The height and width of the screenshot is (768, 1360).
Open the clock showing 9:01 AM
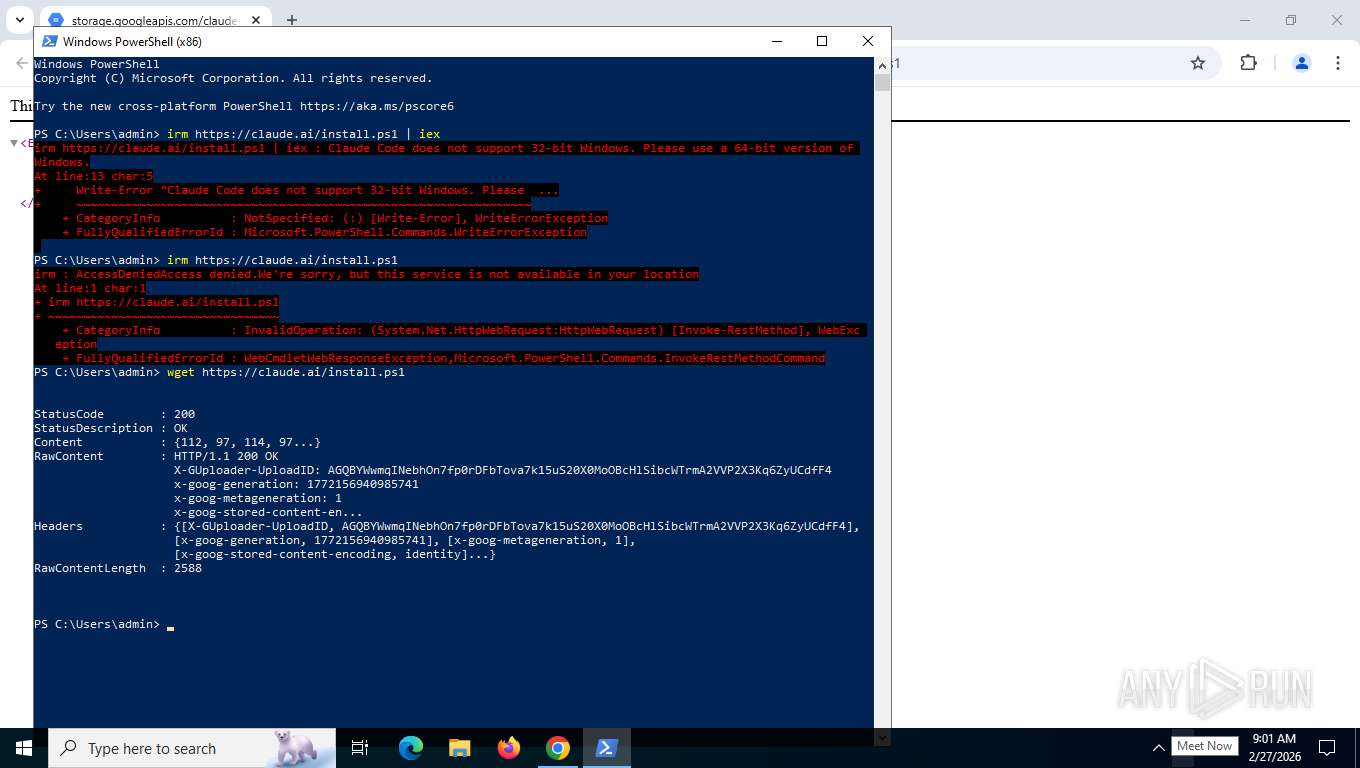(1273, 748)
